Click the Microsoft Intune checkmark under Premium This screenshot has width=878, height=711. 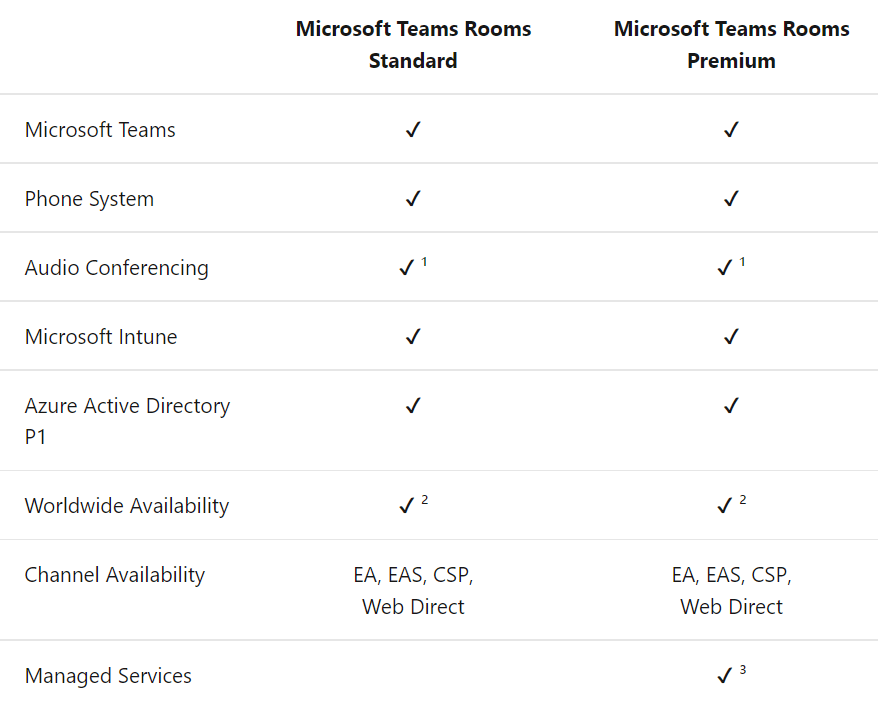(731, 337)
